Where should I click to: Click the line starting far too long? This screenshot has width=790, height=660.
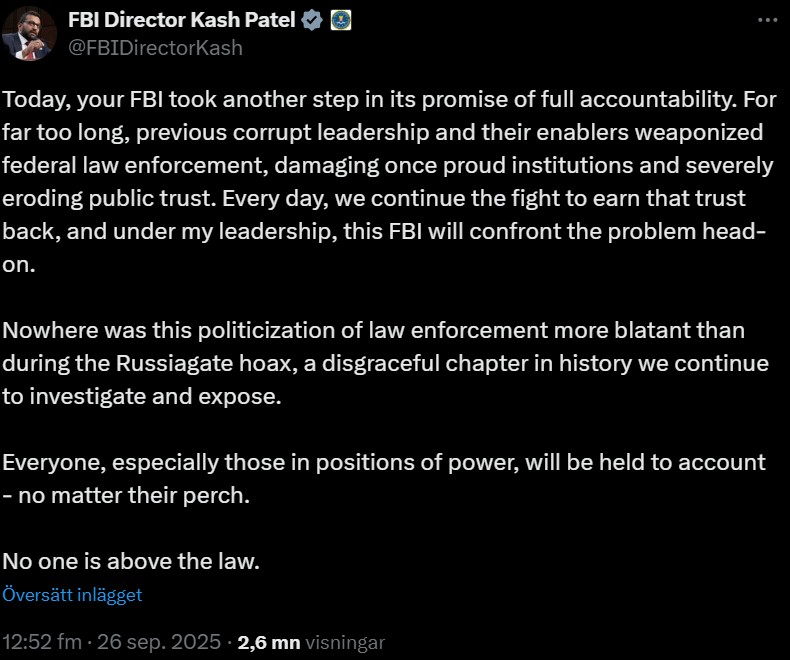click(383, 133)
